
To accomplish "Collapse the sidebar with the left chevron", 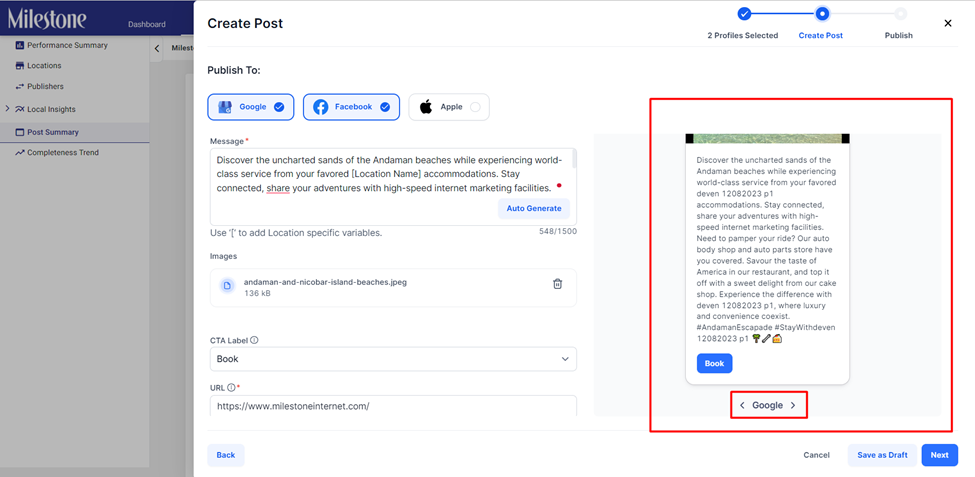I will pyautogui.click(x=157, y=49).
